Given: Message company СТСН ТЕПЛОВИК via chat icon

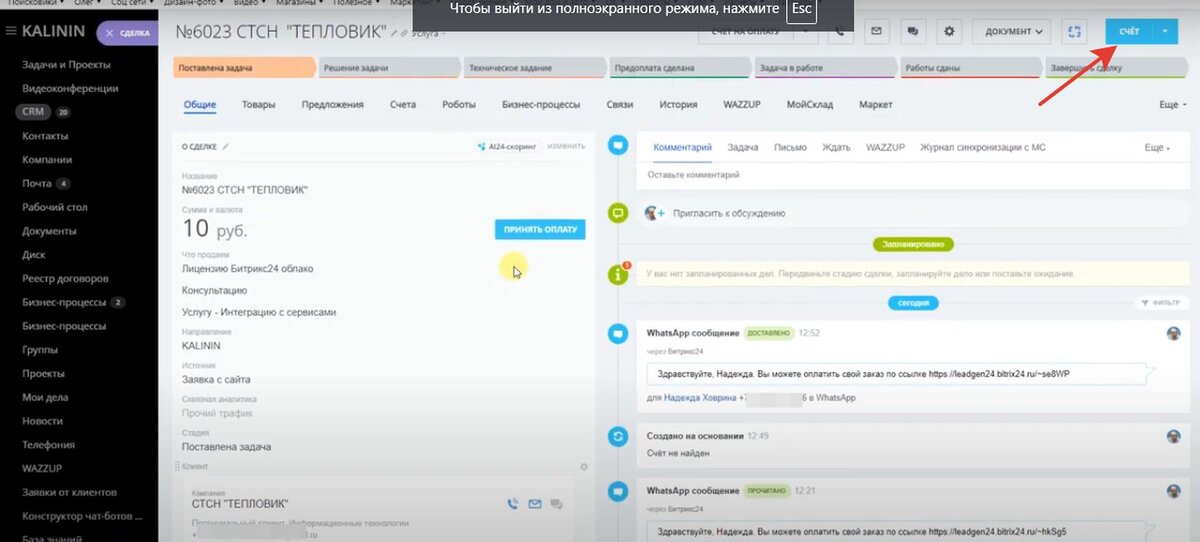Looking at the screenshot, I should click(x=557, y=504).
